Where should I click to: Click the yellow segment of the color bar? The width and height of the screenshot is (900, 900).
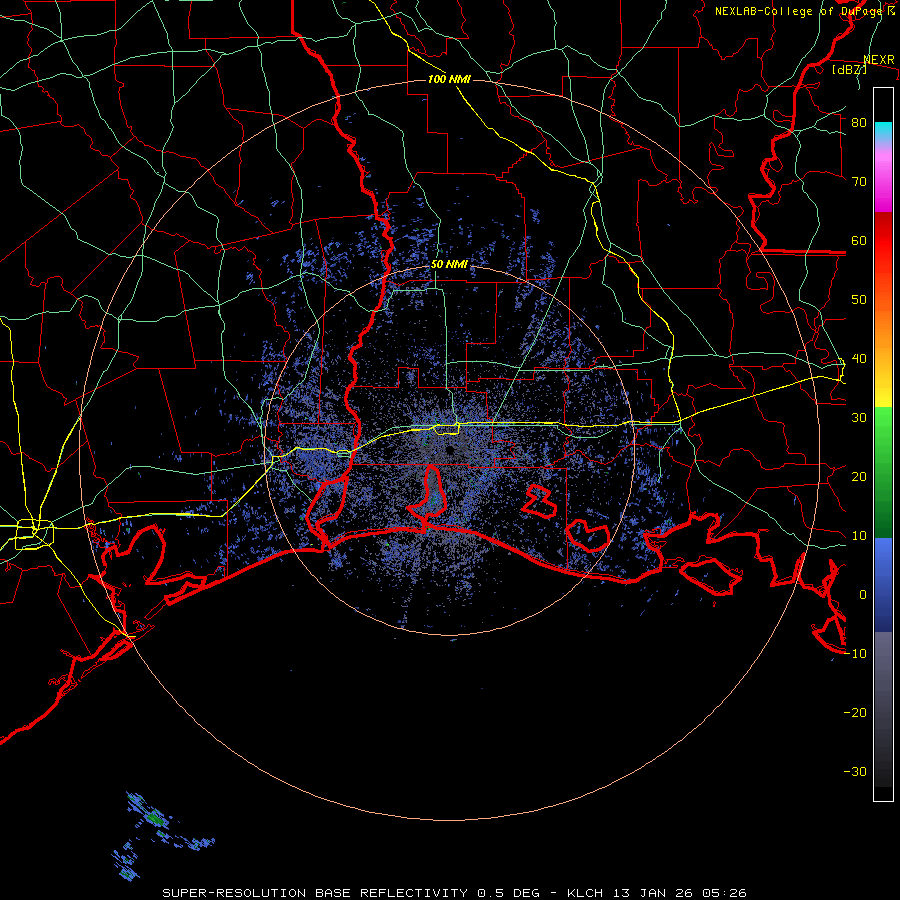(x=883, y=387)
